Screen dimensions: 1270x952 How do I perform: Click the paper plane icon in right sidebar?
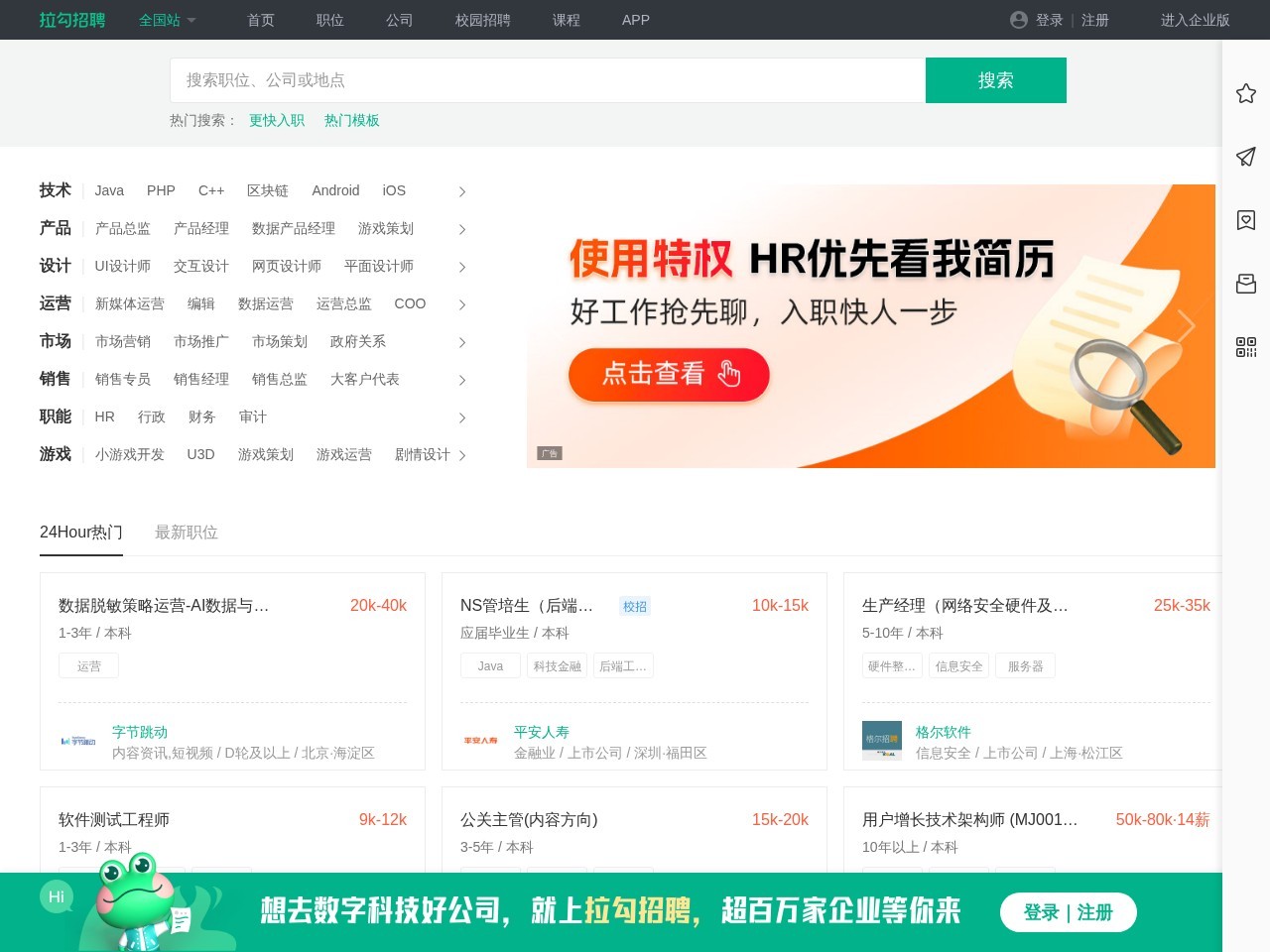coord(1246,157)
